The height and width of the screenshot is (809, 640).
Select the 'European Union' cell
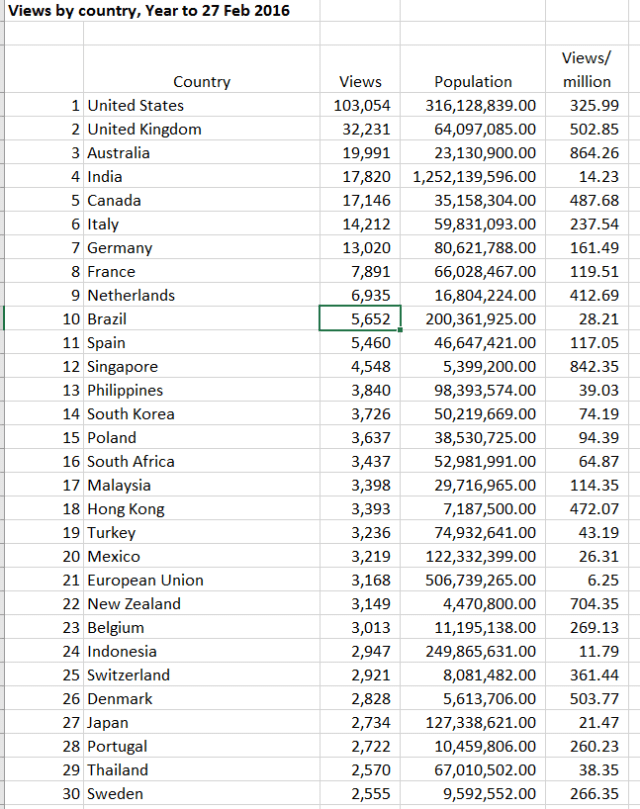(x=145, y=580)
